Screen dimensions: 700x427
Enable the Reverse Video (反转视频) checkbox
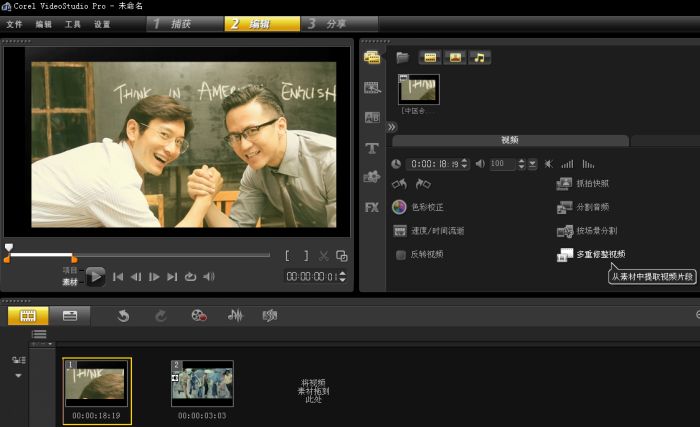point(400,254)
